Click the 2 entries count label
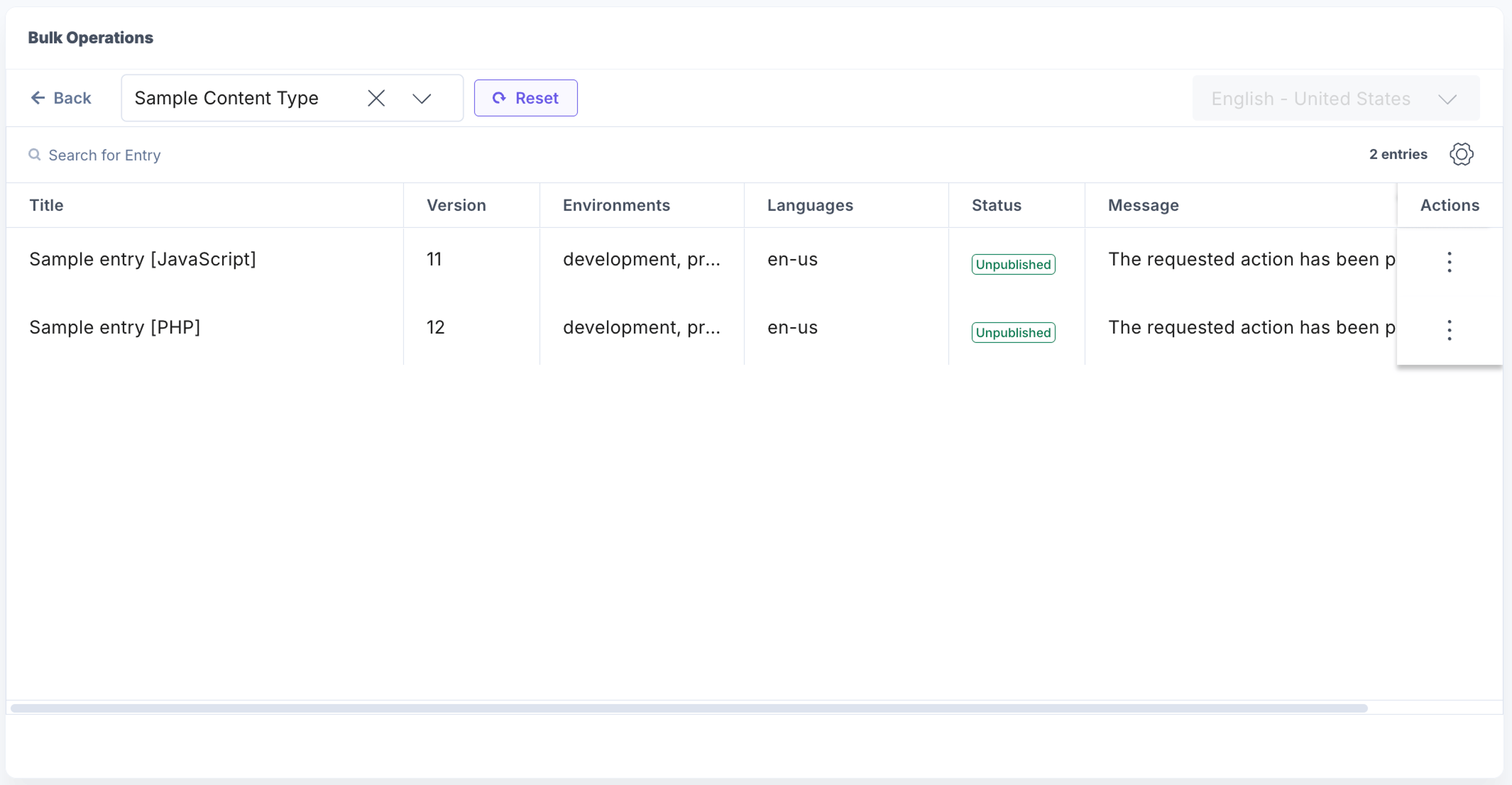The width and height of the screenshot is (1512, 785). pos(1397,154)
